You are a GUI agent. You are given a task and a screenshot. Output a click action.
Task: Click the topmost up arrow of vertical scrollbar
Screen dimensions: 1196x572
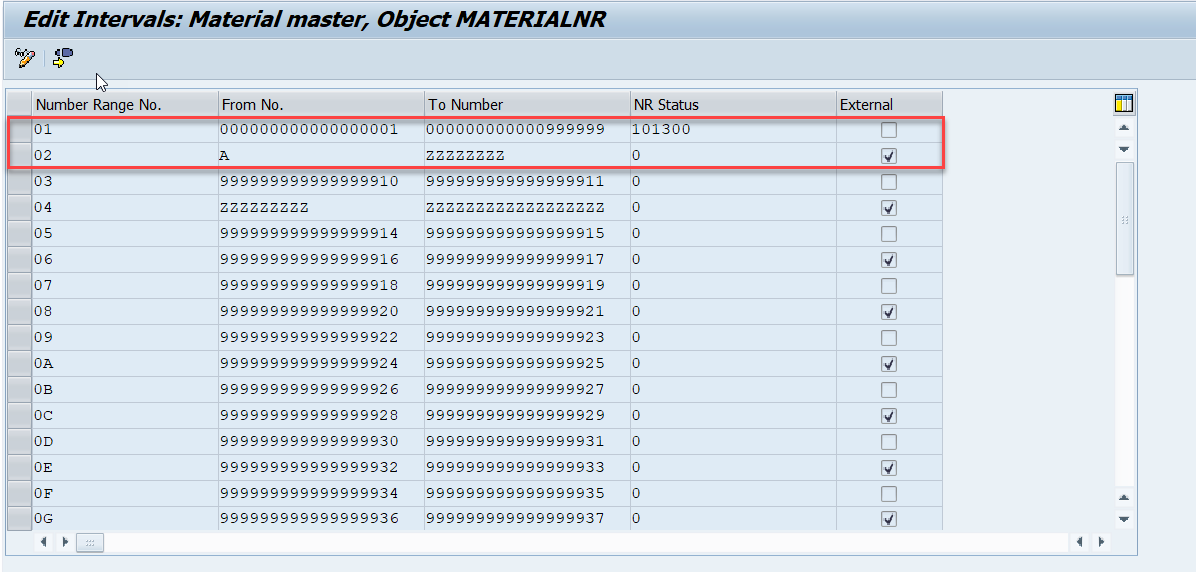(x=1124, y=128)
